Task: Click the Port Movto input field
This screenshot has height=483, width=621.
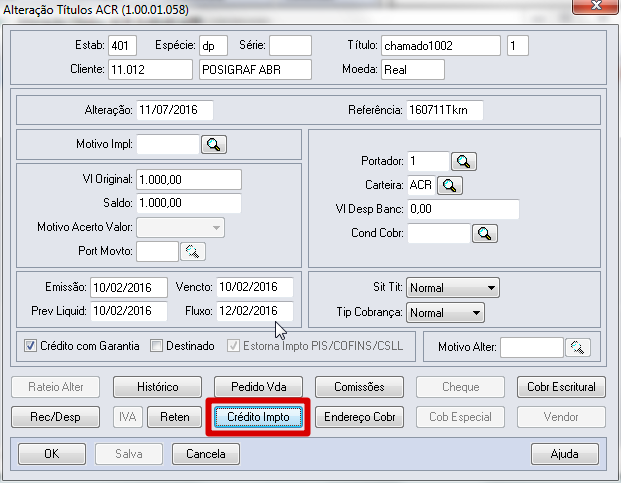Action: (x=158, y=251)
